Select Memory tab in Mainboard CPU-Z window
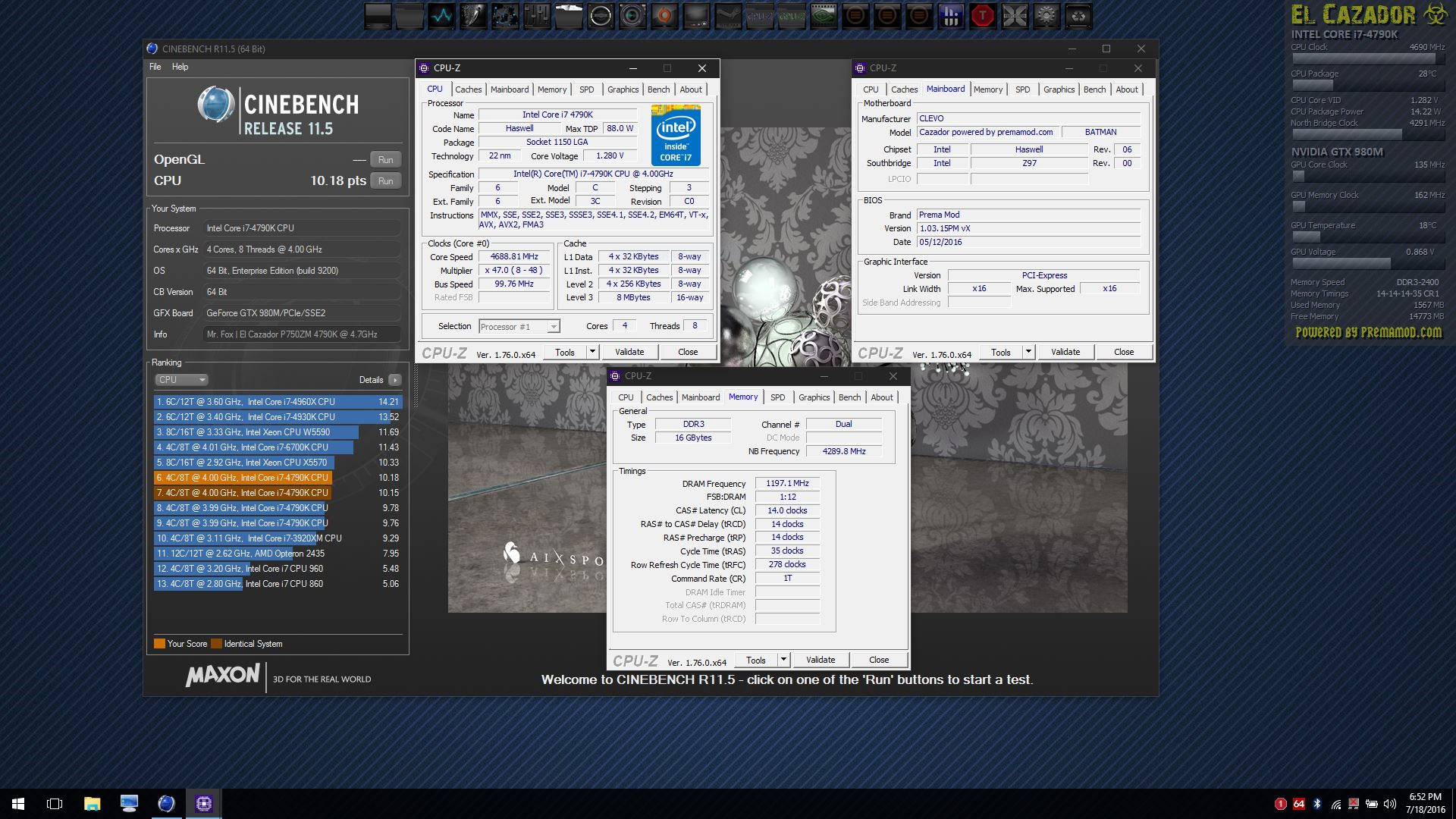The height and width of the screenshot is (819, 1456). pos(988,89)
